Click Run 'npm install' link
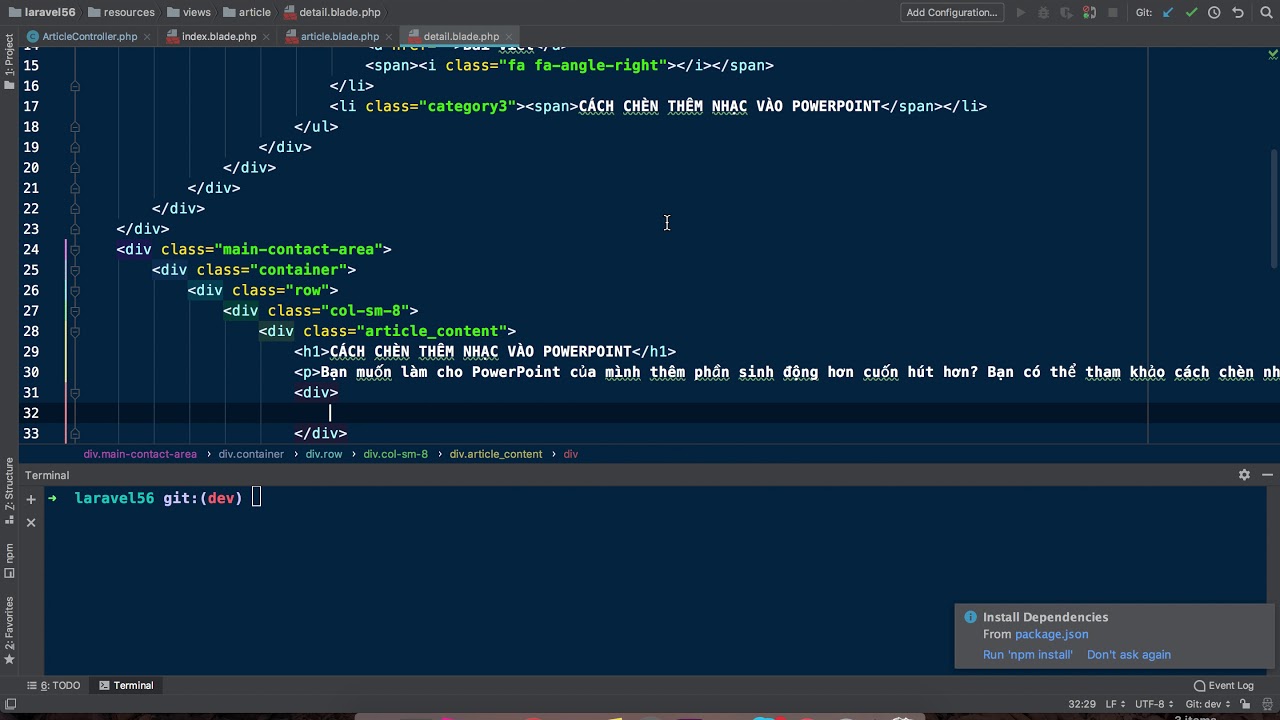Image resolution: width=1280 pixels, height=720 pixels. [x=1027, y=655]
